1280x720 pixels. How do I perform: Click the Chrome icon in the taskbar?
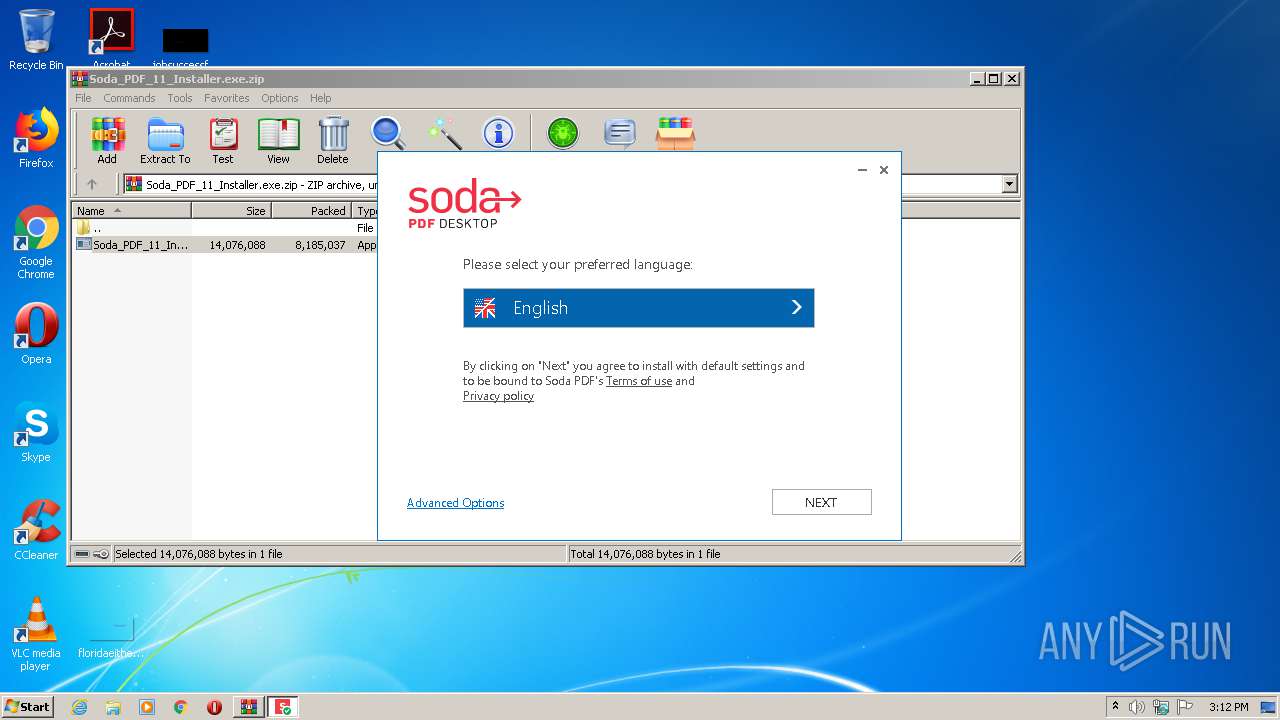(181, 707)
